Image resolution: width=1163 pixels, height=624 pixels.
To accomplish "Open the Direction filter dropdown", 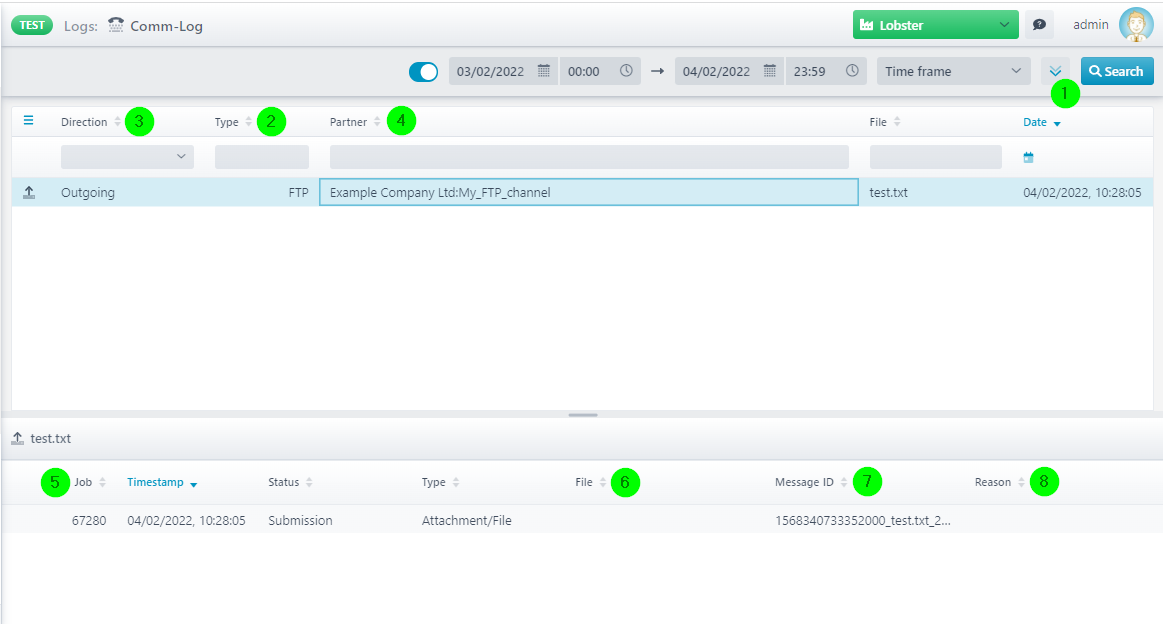I will coord(128,157).
